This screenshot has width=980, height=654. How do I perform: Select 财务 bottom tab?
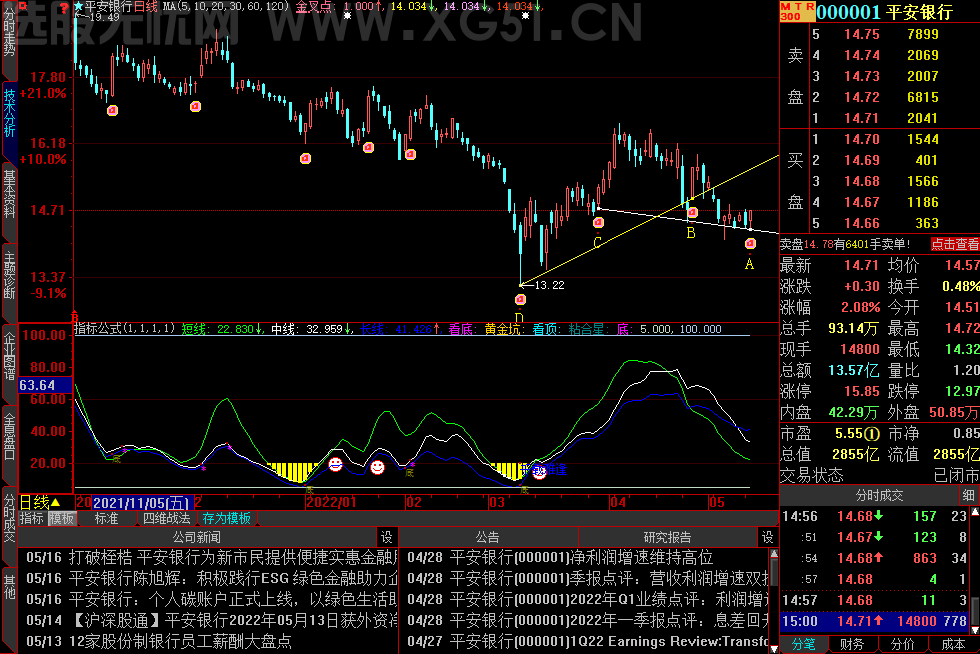point(852,645)
